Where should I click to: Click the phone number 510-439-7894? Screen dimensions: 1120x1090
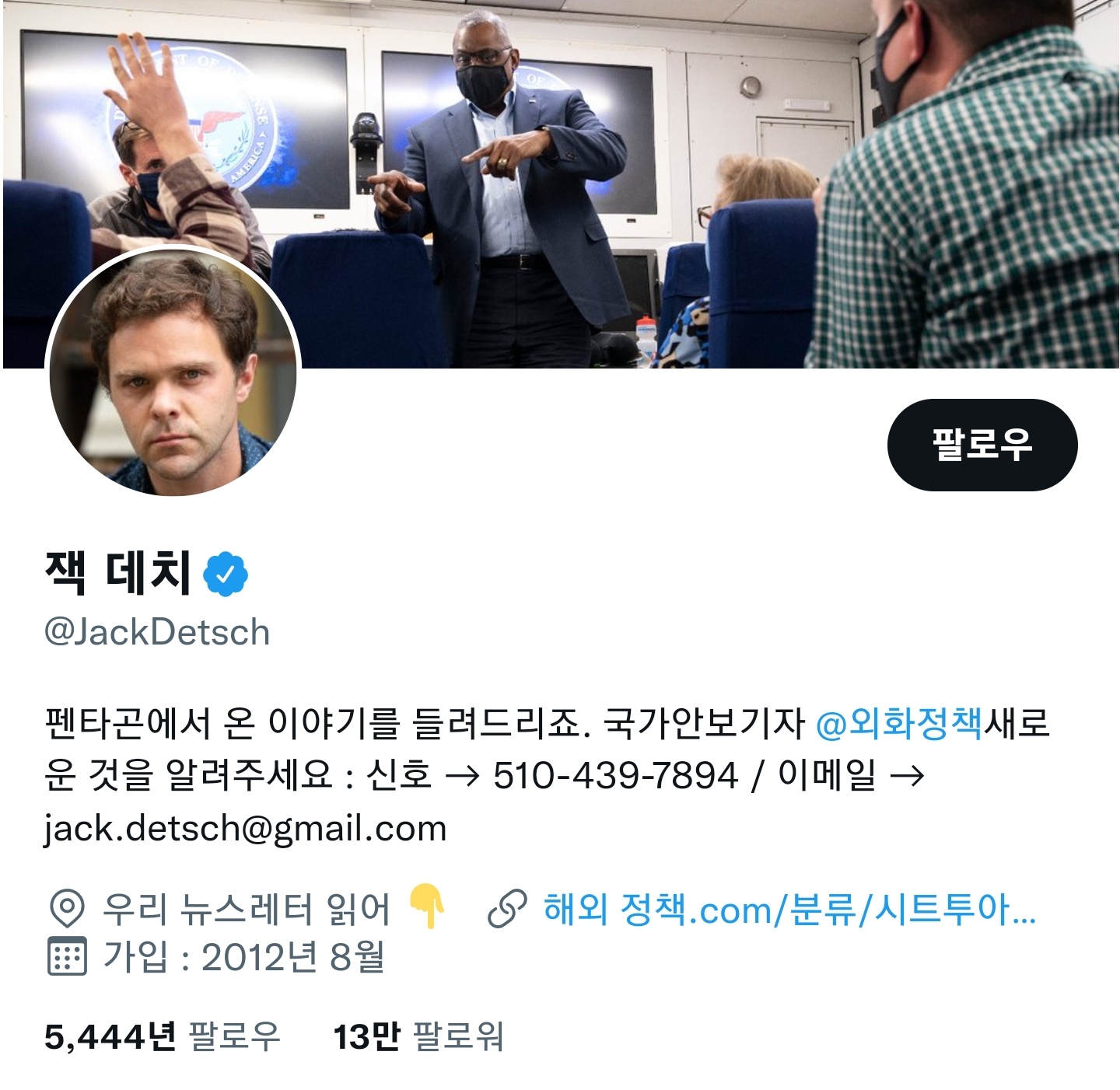[615, 775]
